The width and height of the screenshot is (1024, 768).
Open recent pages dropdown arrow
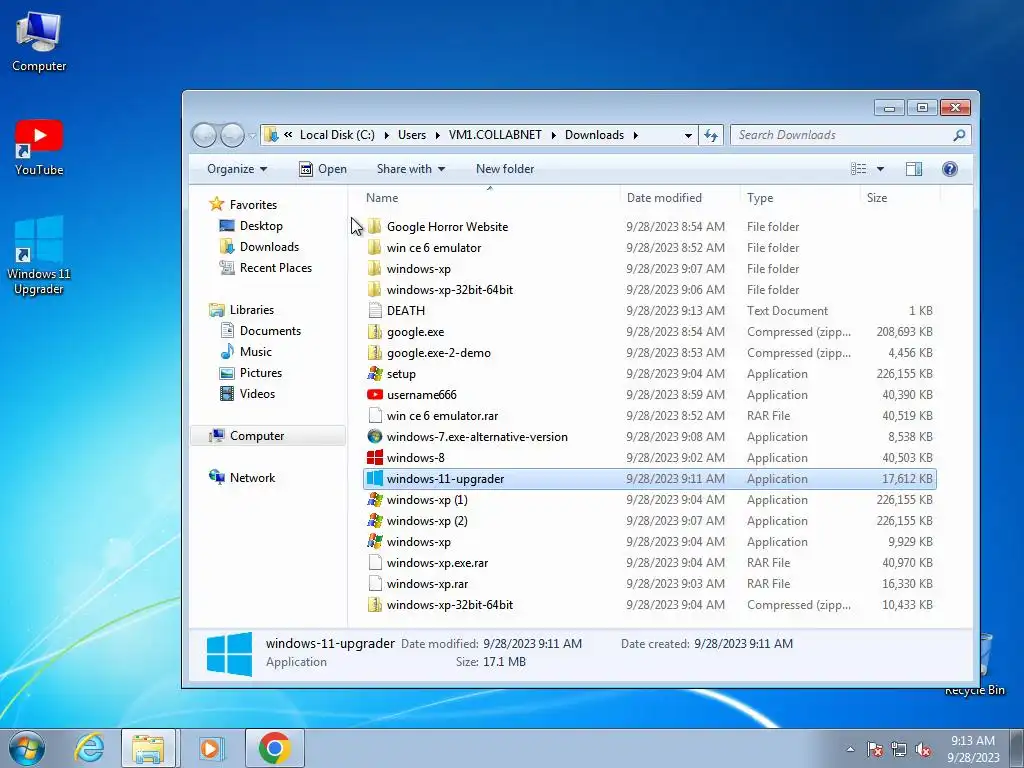[x=252, y=136]
